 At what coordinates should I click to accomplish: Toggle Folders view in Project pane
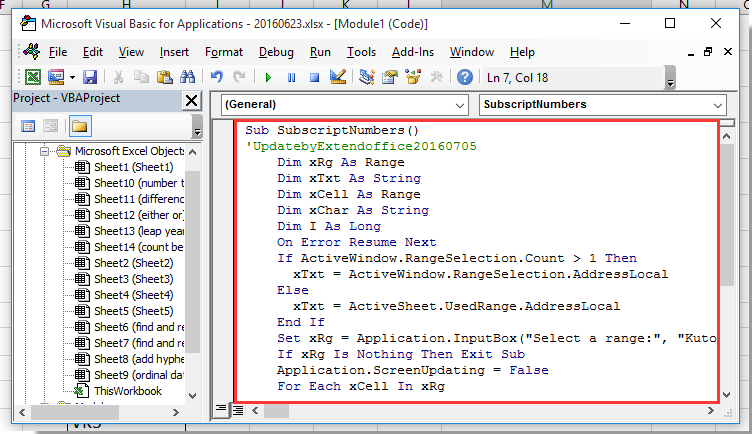tap(79, 126)
